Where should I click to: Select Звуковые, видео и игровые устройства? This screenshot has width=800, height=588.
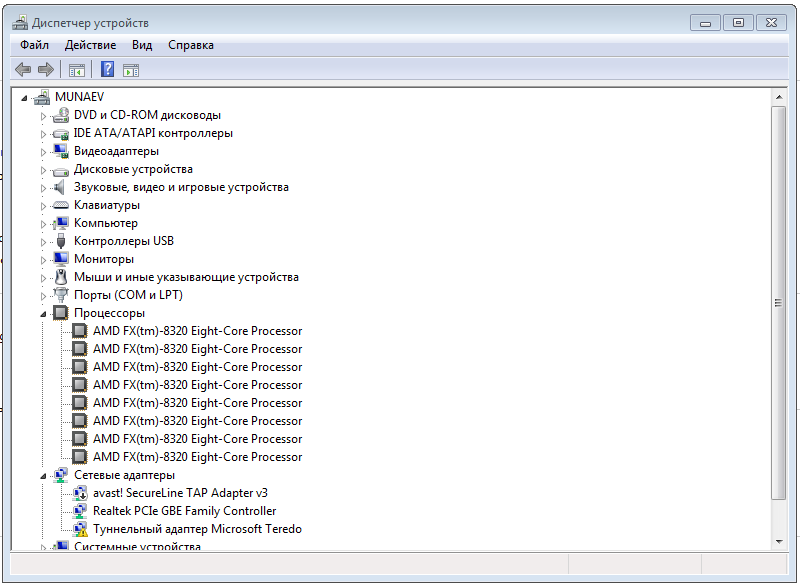pos(181,187)
